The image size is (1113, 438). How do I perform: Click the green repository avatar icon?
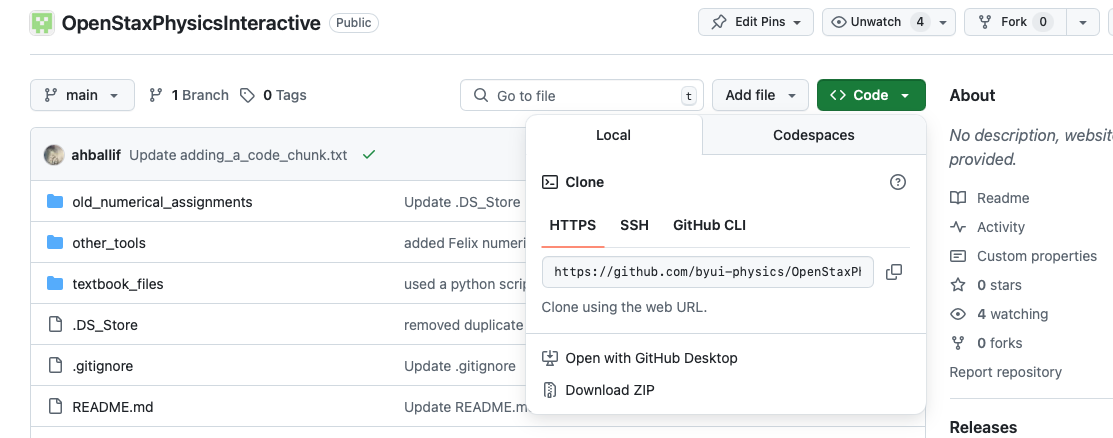42,23
